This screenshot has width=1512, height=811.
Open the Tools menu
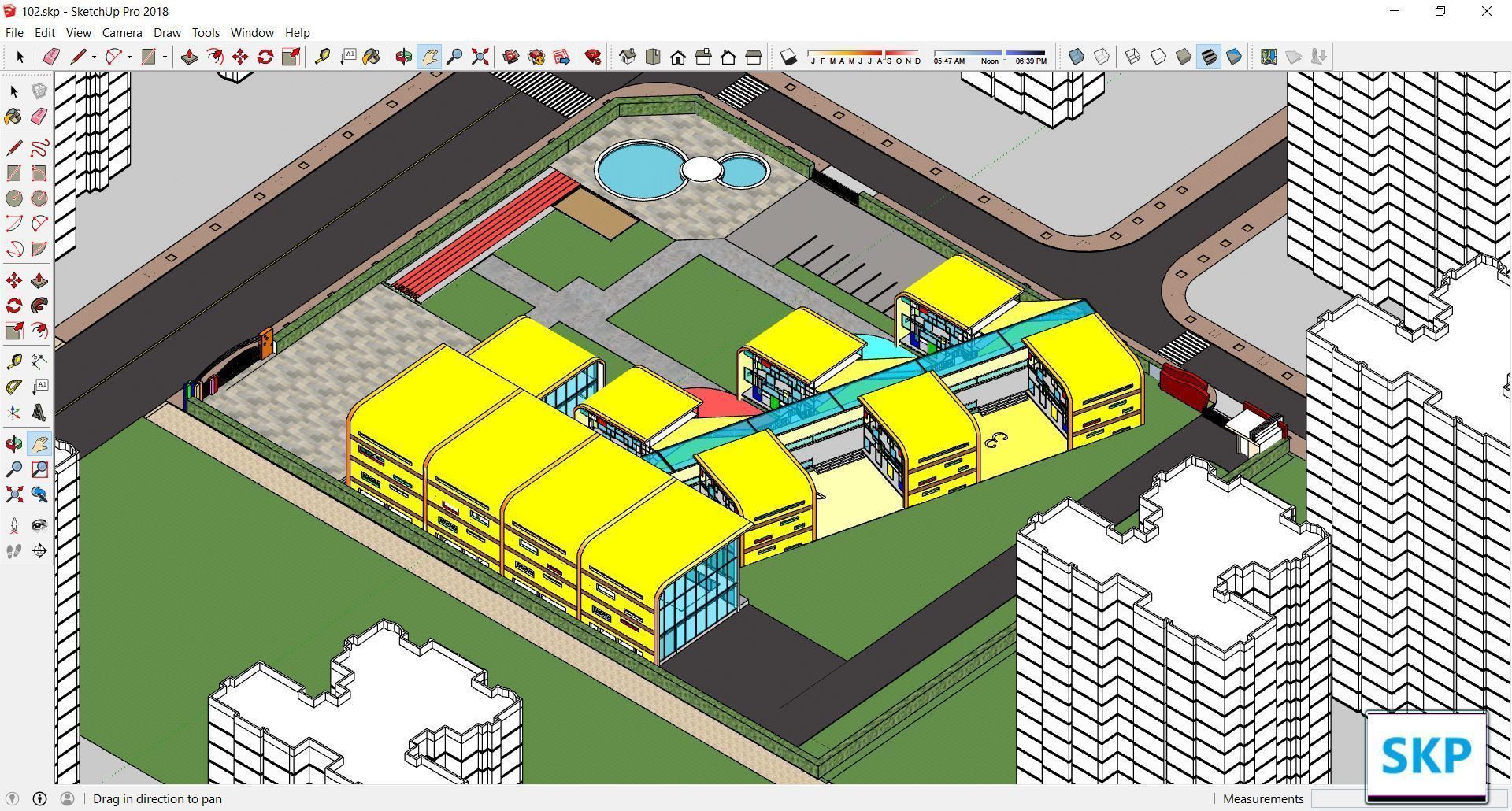206,32
